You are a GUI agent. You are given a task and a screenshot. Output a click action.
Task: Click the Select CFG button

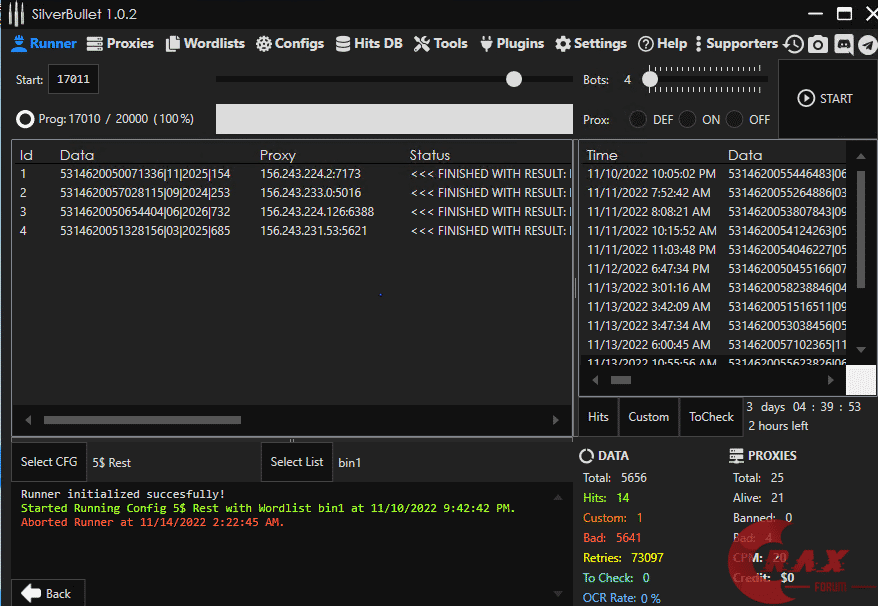(49, 462)
